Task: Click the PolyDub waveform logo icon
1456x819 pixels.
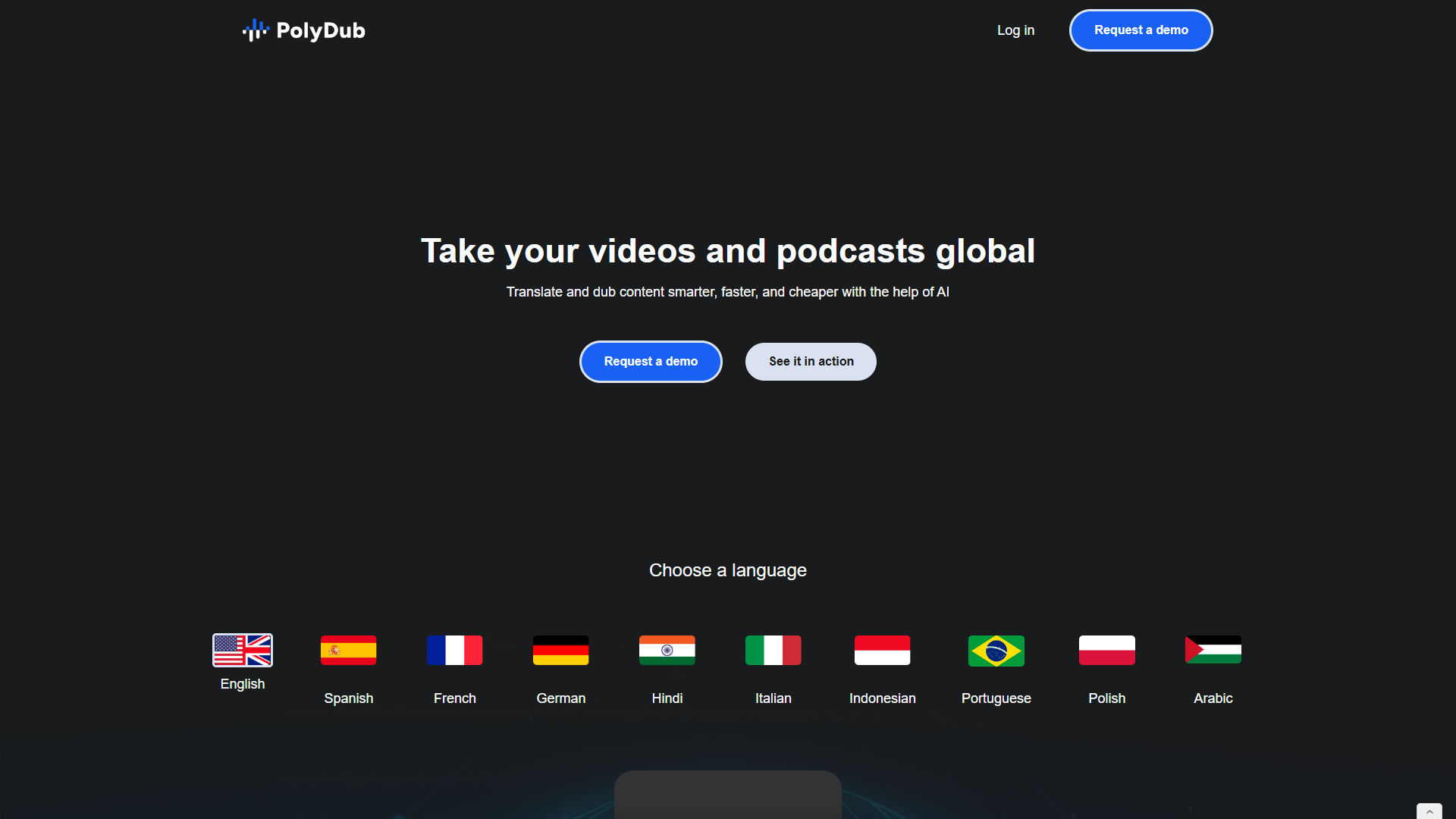Action: coord(256,30)
